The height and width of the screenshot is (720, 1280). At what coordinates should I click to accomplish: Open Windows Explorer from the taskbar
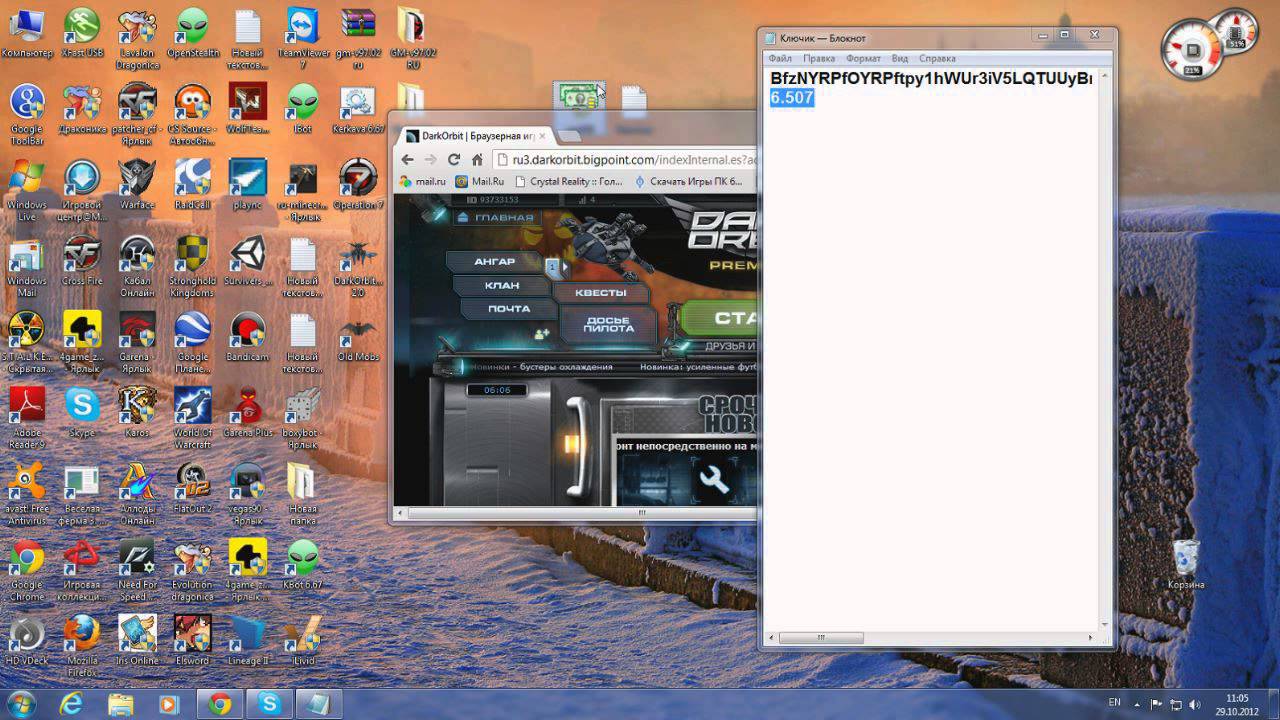(x=120, y=704)
